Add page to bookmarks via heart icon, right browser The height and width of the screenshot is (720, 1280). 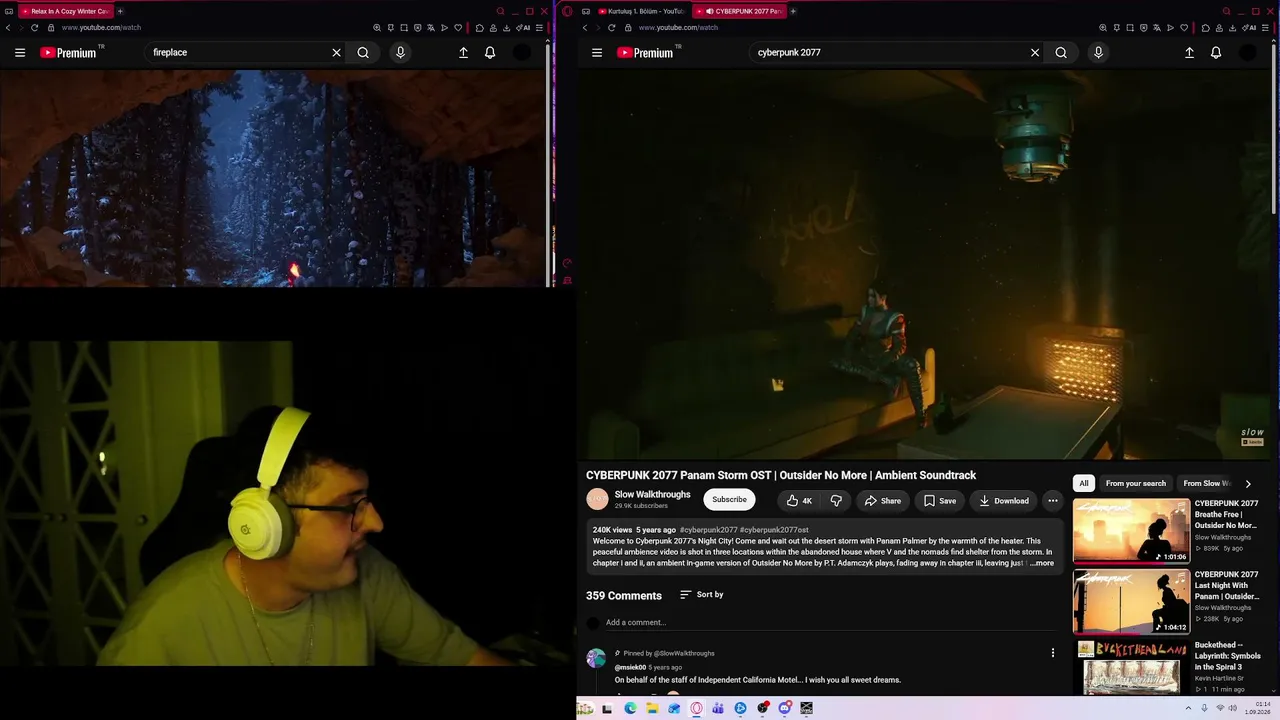1184,28
